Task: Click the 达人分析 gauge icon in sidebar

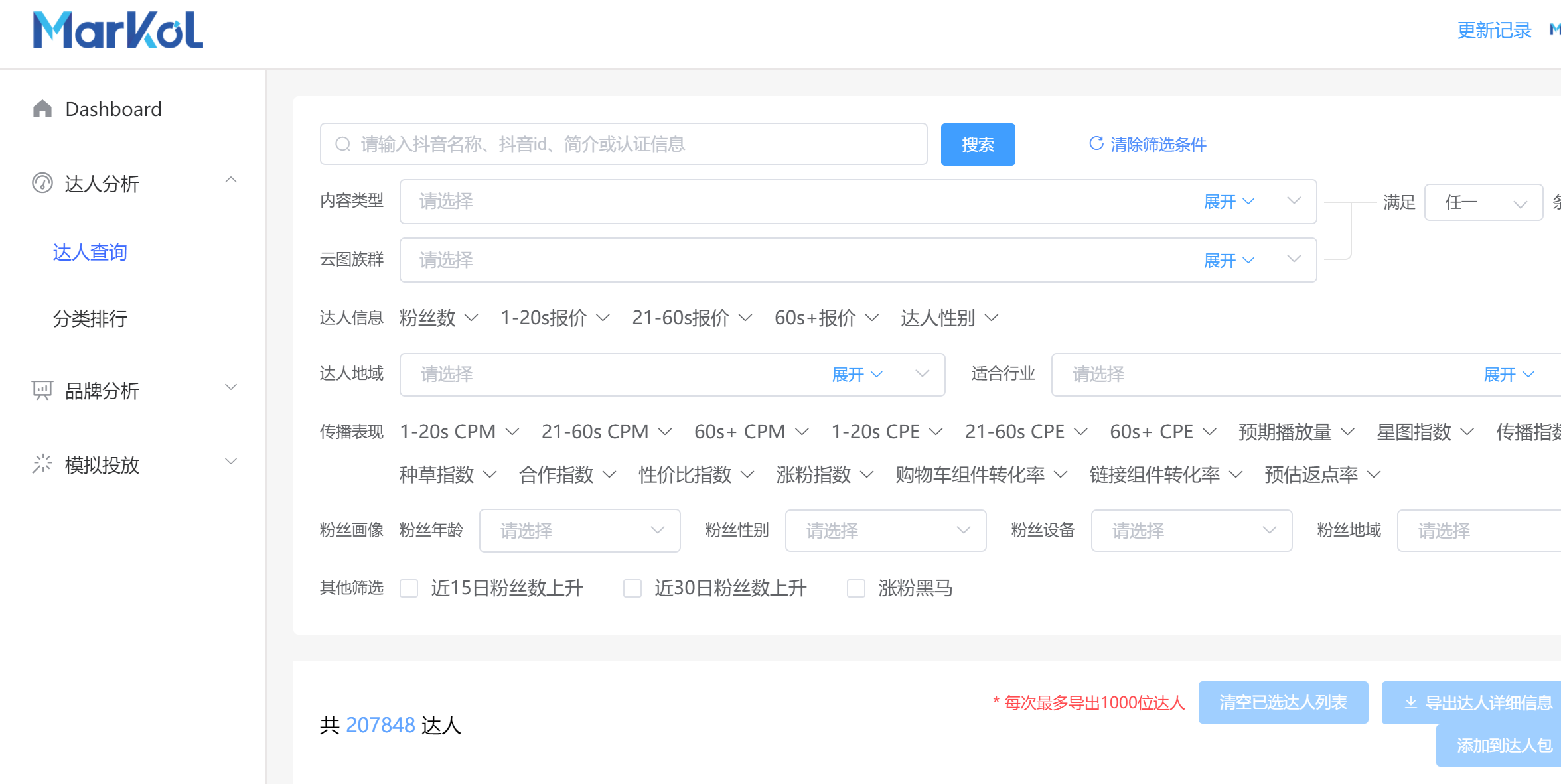Action: [42, 183]
